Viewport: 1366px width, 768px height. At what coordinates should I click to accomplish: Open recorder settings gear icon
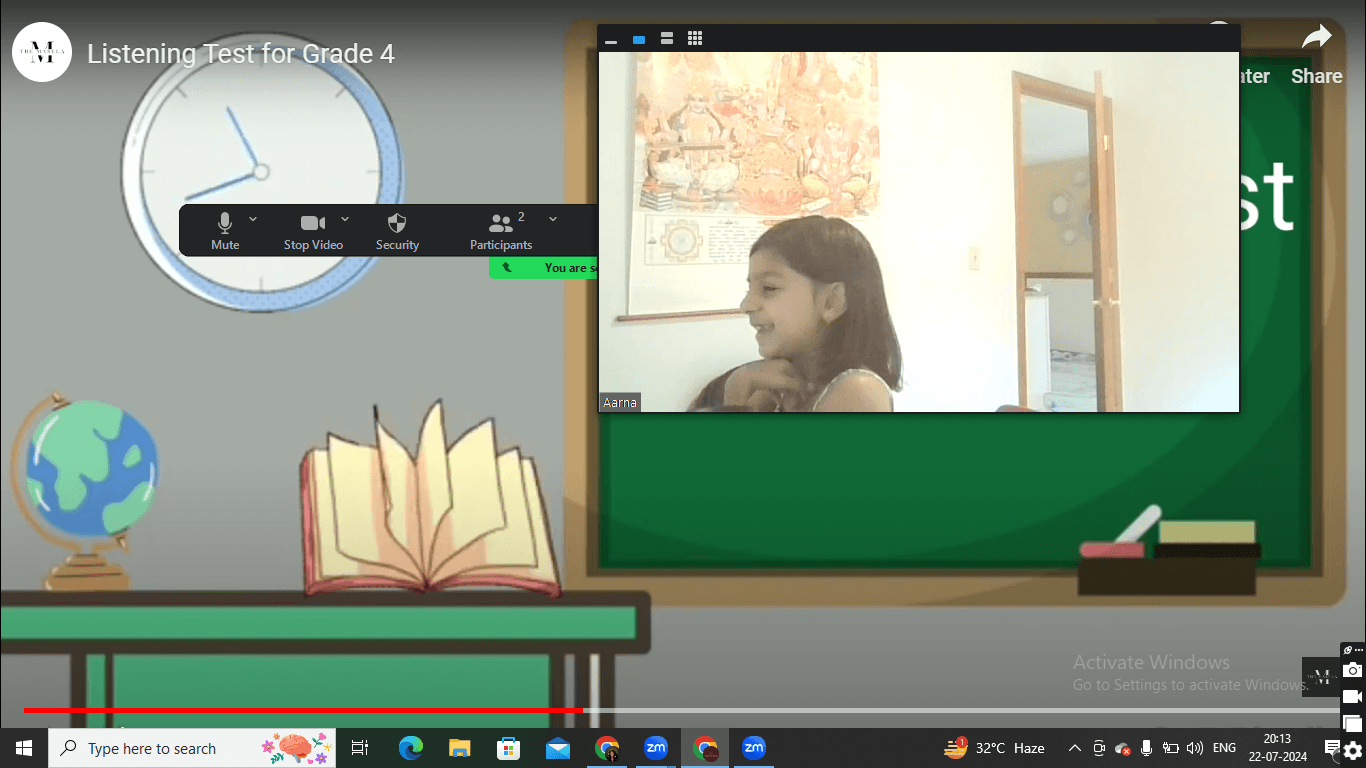click(1352, 752)
